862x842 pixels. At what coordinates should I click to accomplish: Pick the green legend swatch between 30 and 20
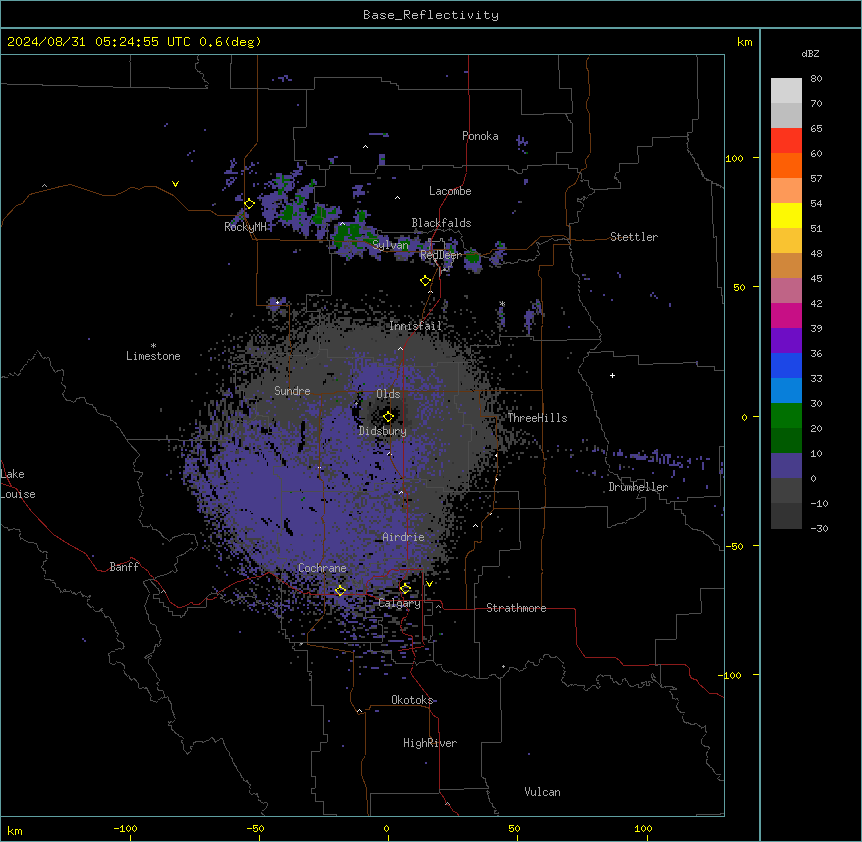tap(786, 416)
